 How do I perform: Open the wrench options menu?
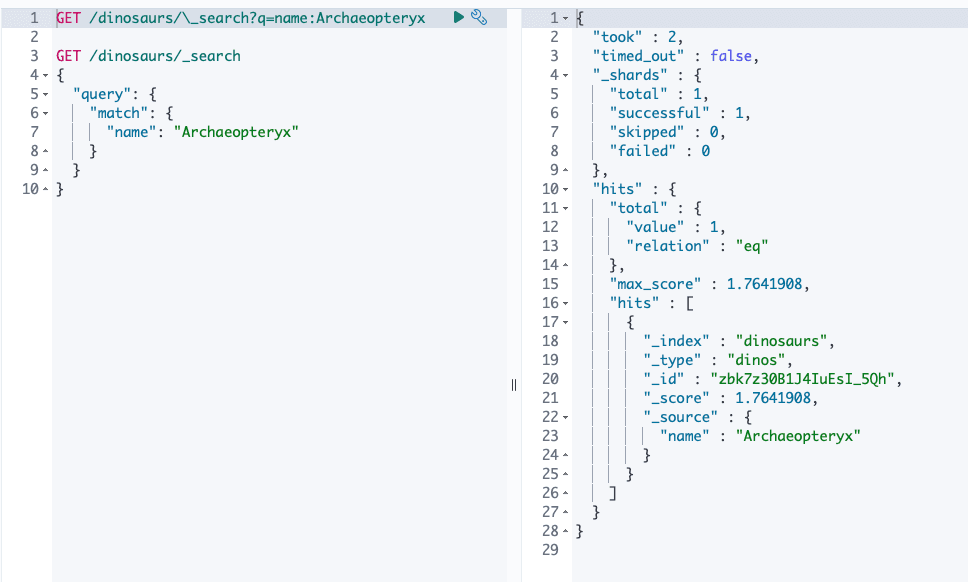(478, 18)
